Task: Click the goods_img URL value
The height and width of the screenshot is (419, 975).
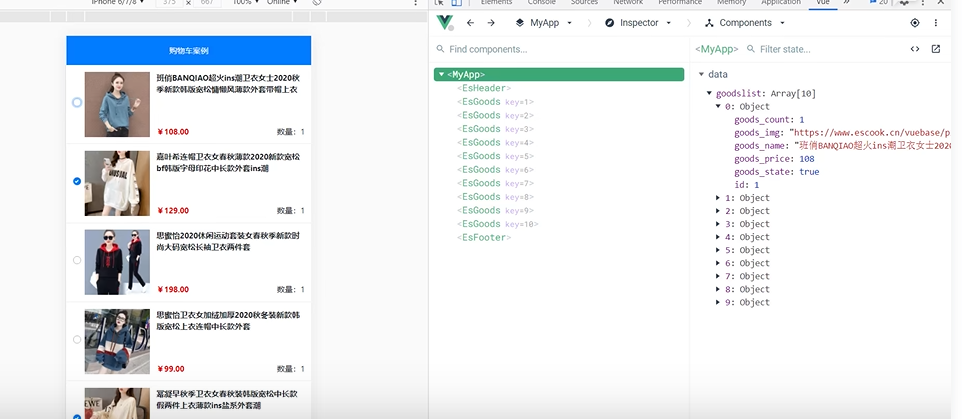Action: pos(871,133)
